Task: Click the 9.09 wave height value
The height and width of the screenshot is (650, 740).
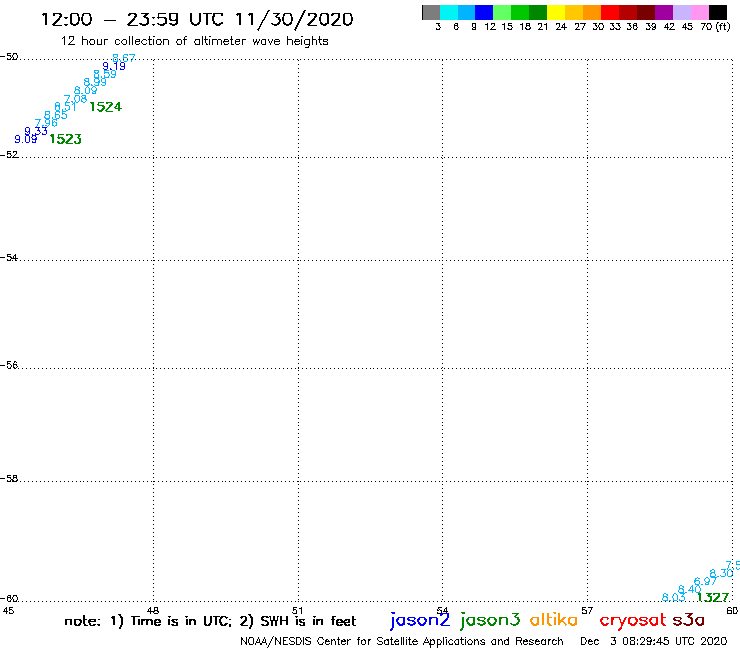Action: pyautogui.click(x=25, y=139)
